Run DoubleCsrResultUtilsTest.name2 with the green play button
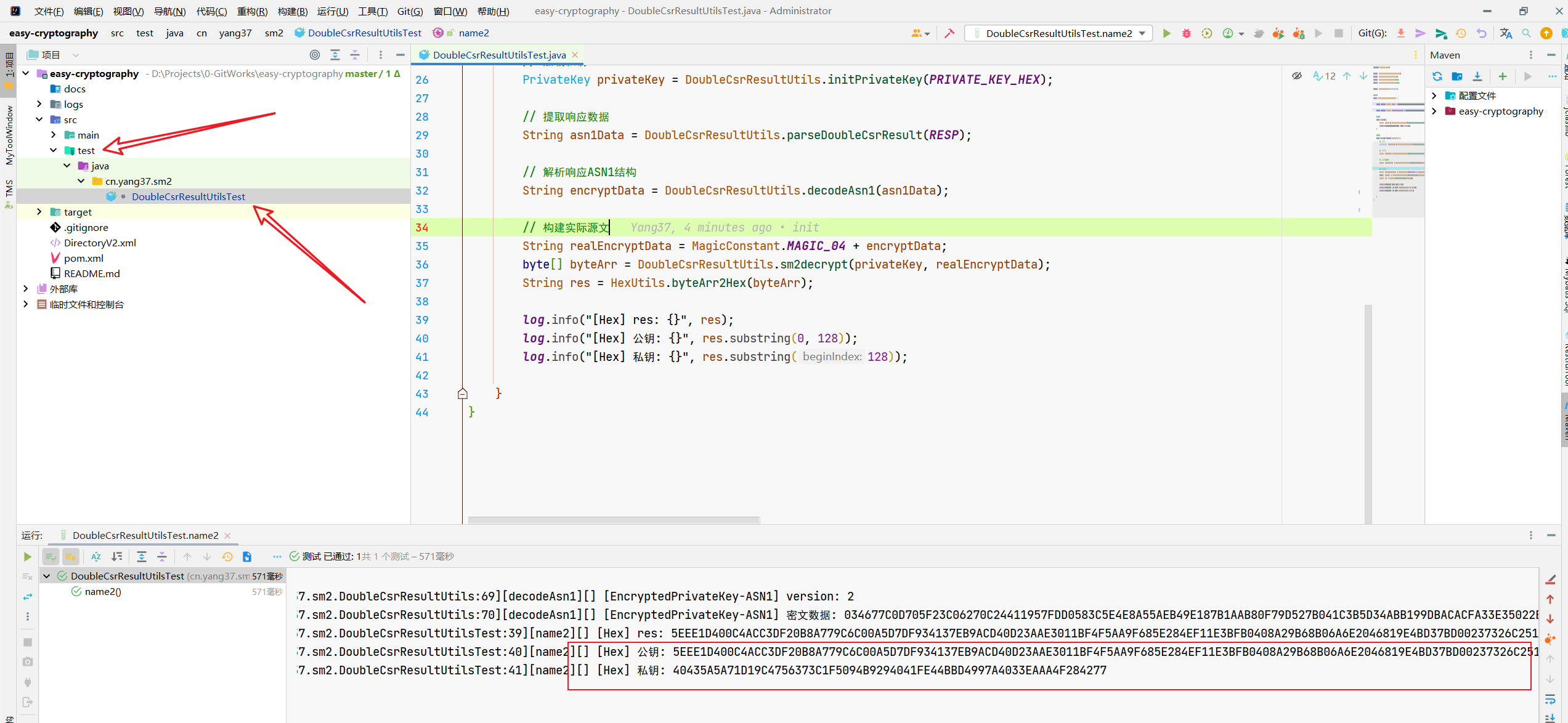Screen dimensions: 1568x723 1166,33
